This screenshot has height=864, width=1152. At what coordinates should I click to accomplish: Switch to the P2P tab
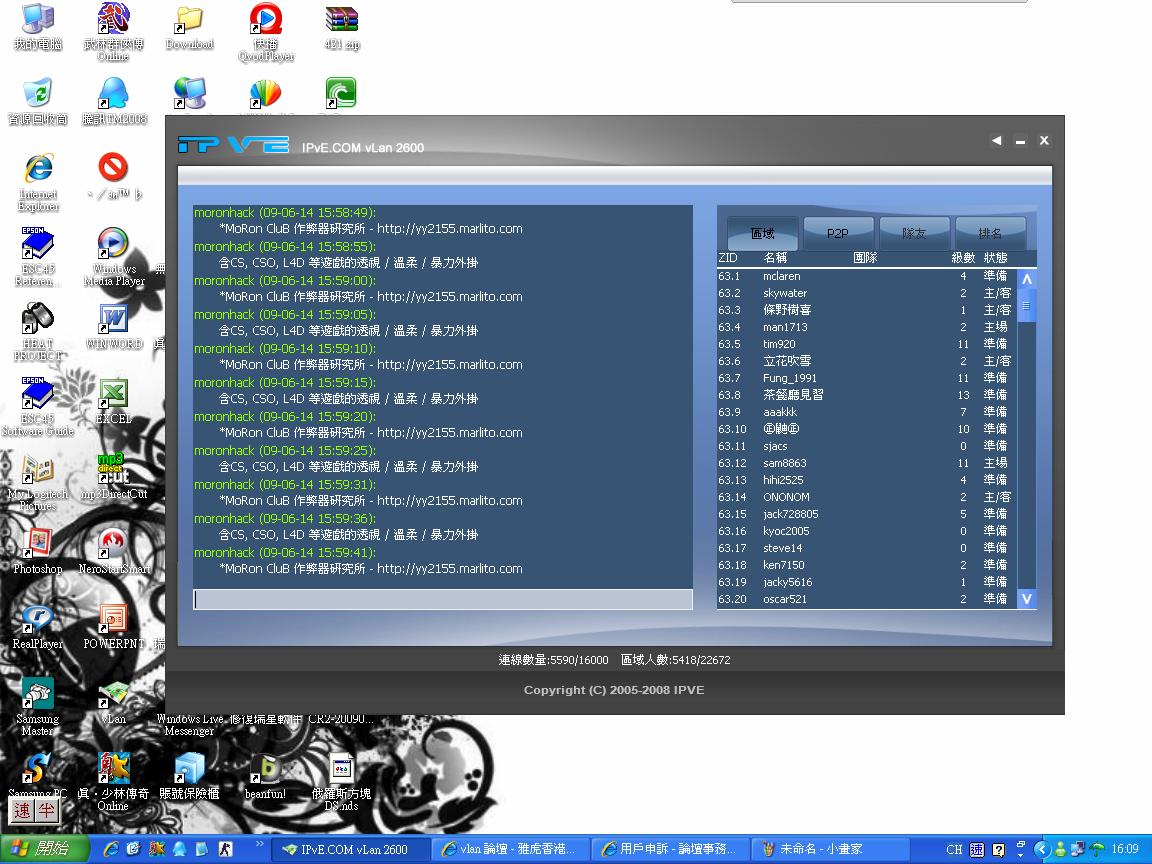click(838, 233)
